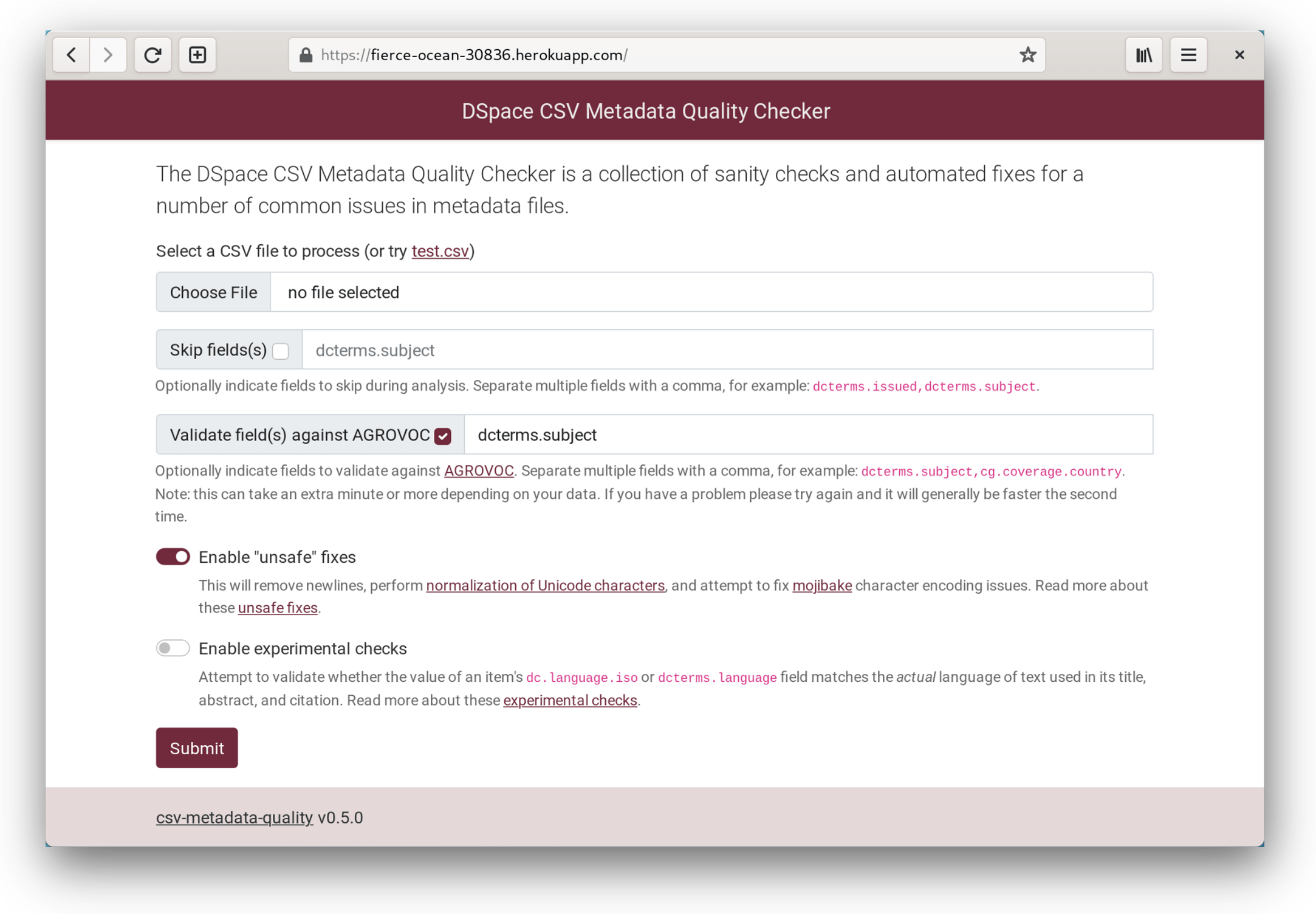Click the Skip fields text input field
1316x914 pixels.
click(728, 350)
